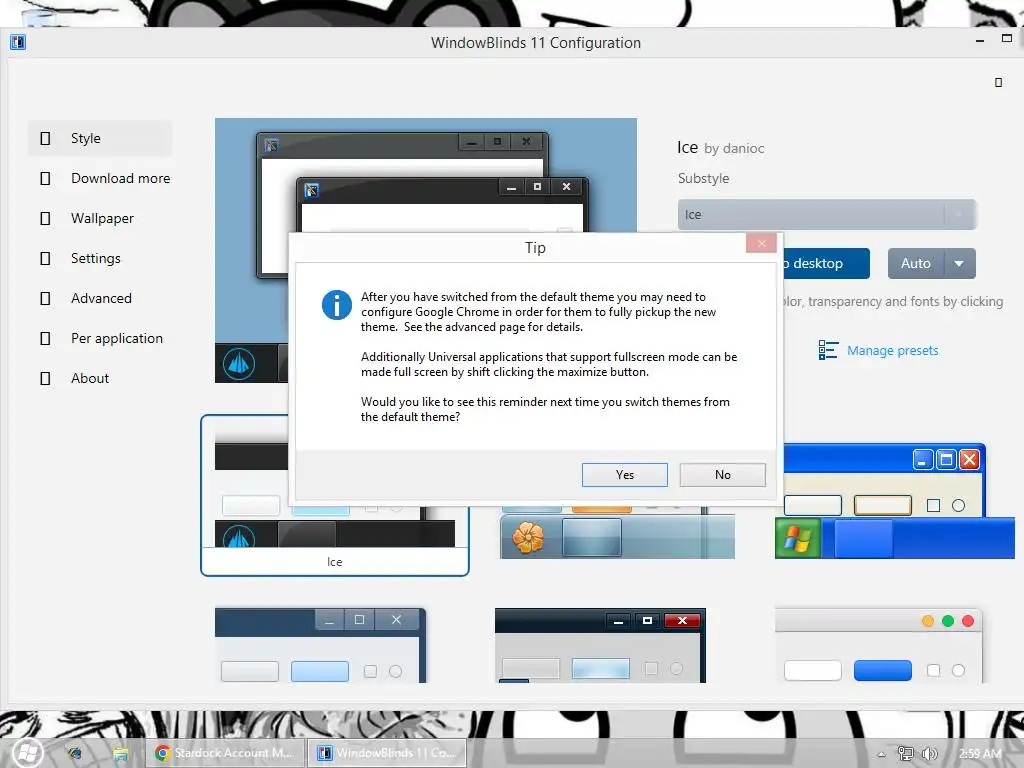Launch Internet Explorer from taskbar

74,754
